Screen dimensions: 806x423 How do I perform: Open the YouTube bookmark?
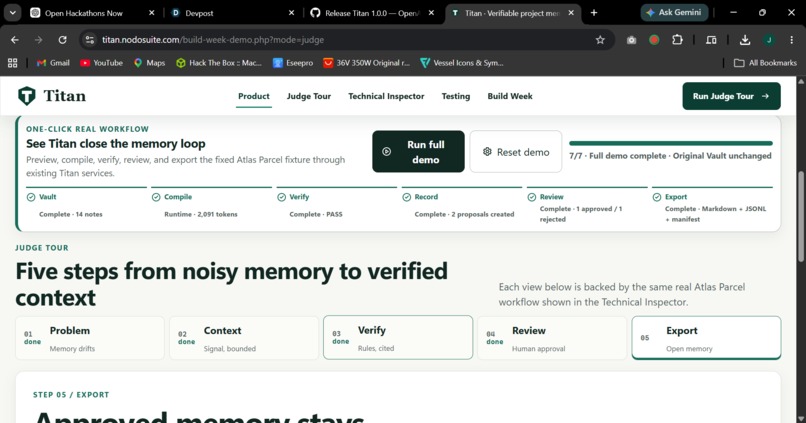101,63
